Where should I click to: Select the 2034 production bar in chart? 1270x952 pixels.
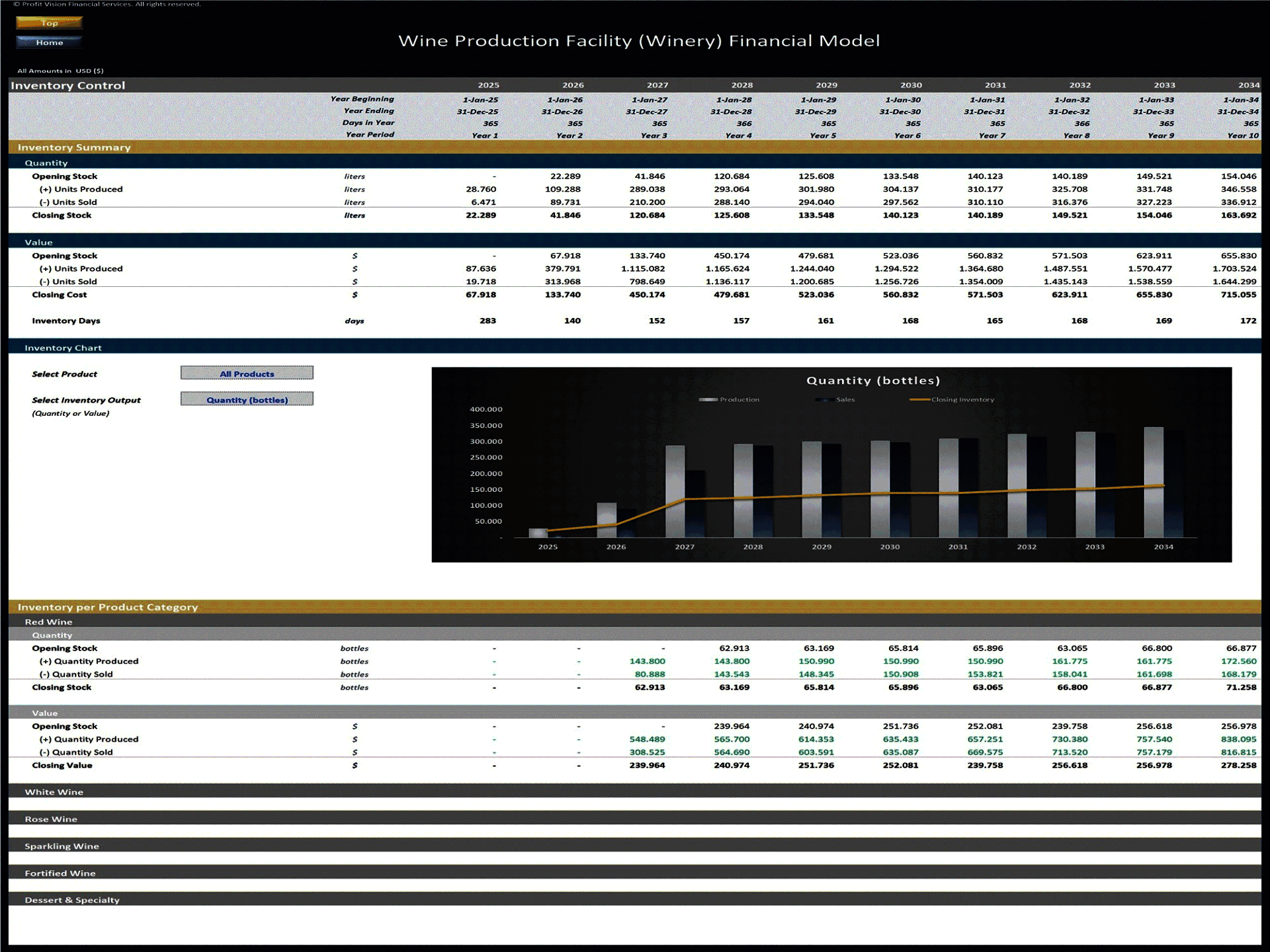[x=1154, y=482]
